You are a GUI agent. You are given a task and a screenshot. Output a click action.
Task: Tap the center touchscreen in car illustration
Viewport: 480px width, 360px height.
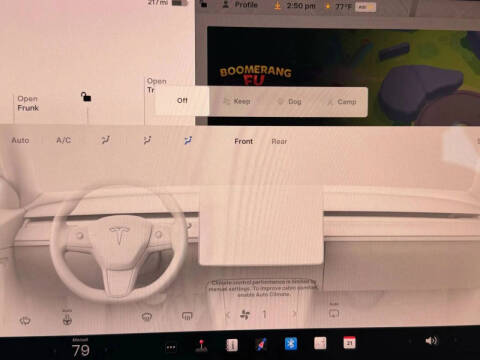[261, 226]
